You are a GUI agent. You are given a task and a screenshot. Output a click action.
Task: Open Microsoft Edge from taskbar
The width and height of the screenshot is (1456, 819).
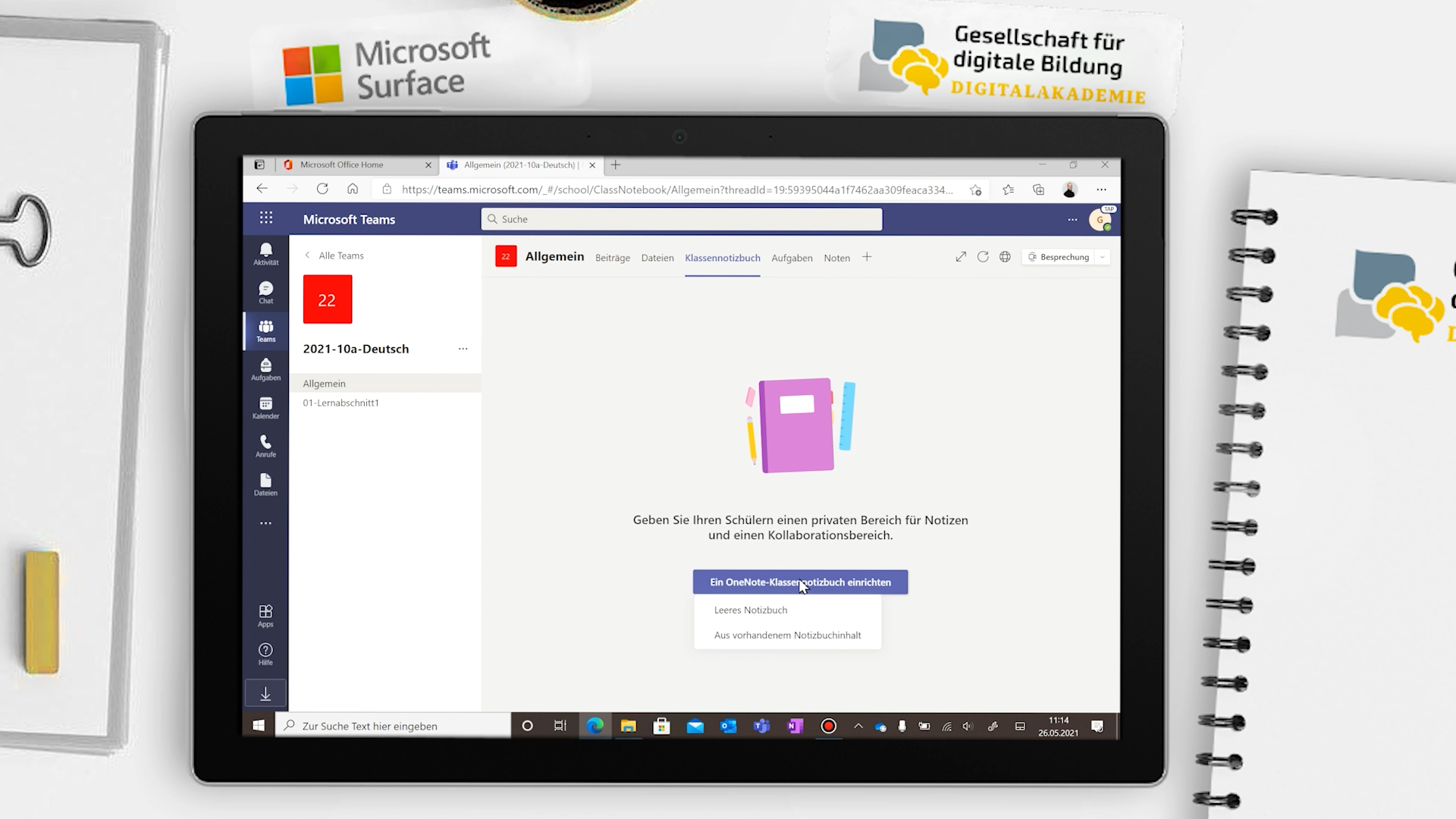coord(595,726)
